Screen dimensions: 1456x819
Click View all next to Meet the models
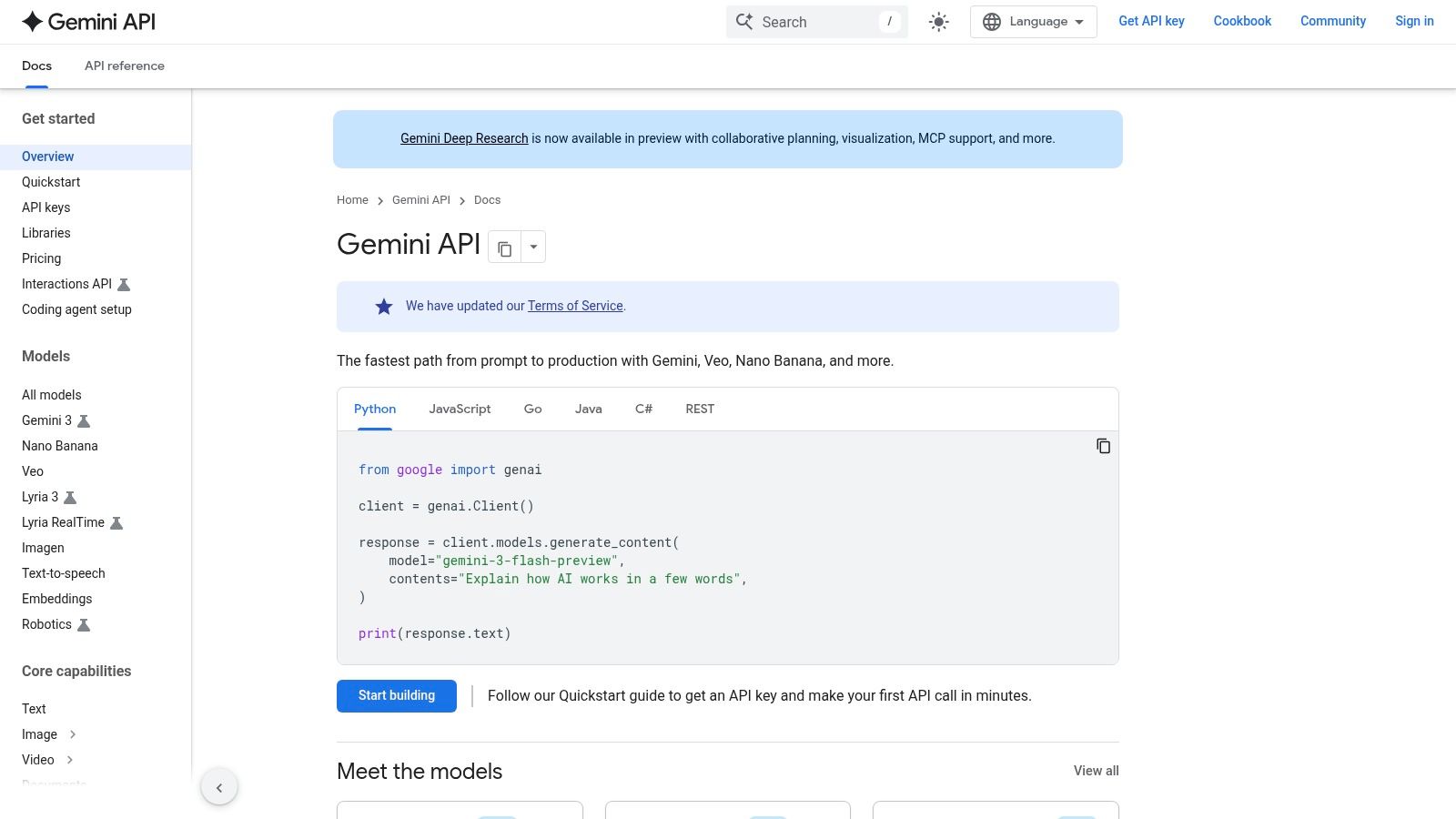click(1097, 771)
